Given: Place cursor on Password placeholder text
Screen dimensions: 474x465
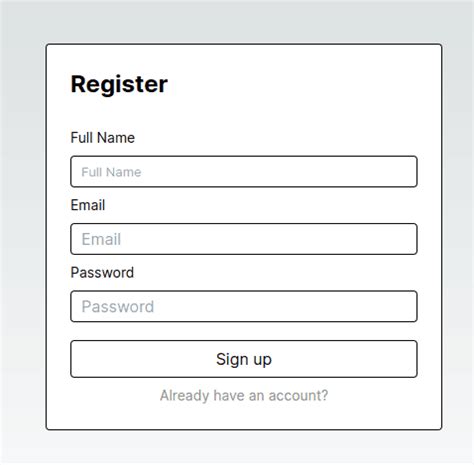Looking at the screenshot, I should click(118, 307).
